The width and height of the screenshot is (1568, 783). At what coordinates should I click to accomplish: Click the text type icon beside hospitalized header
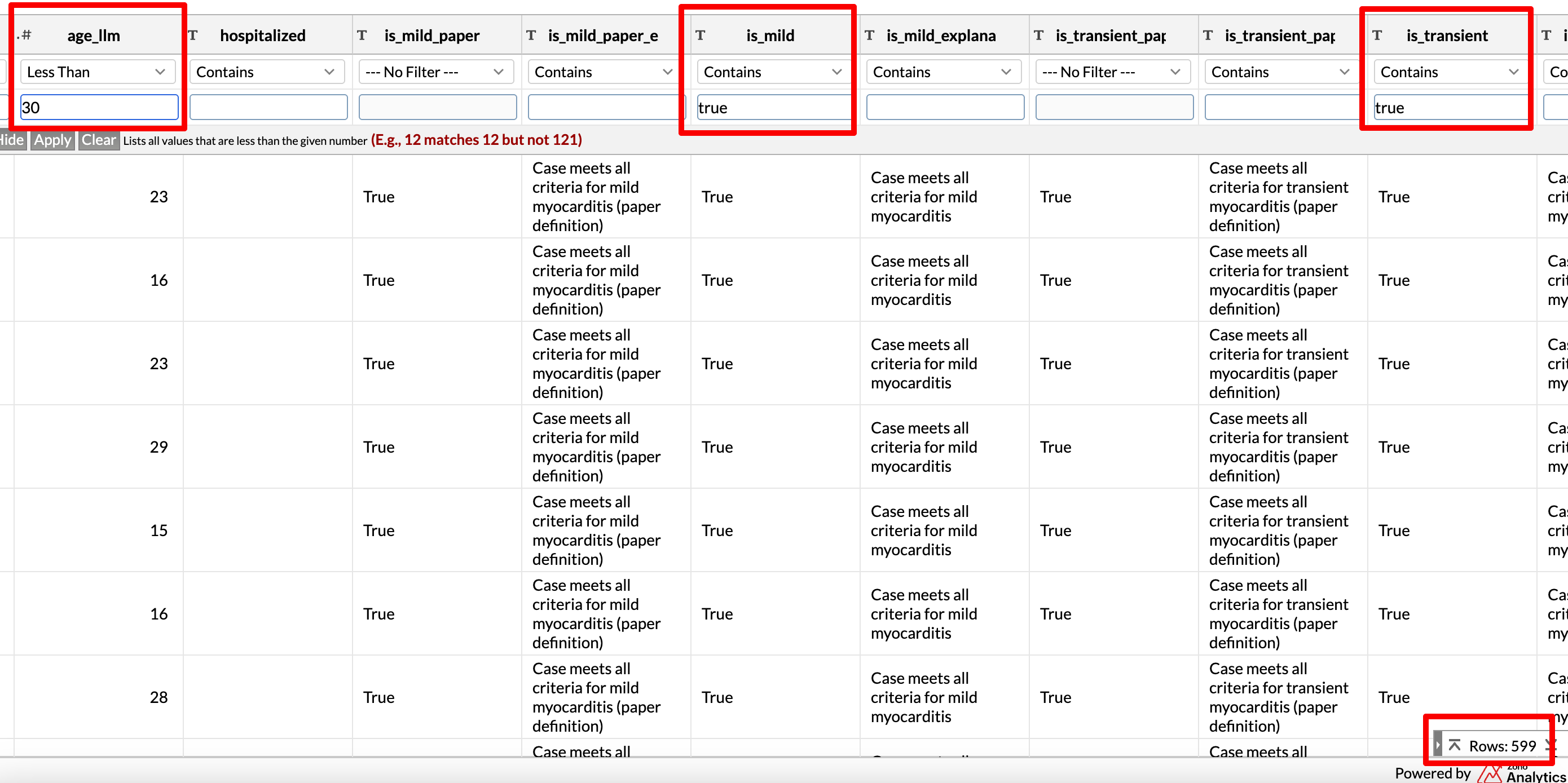point(193,36)
